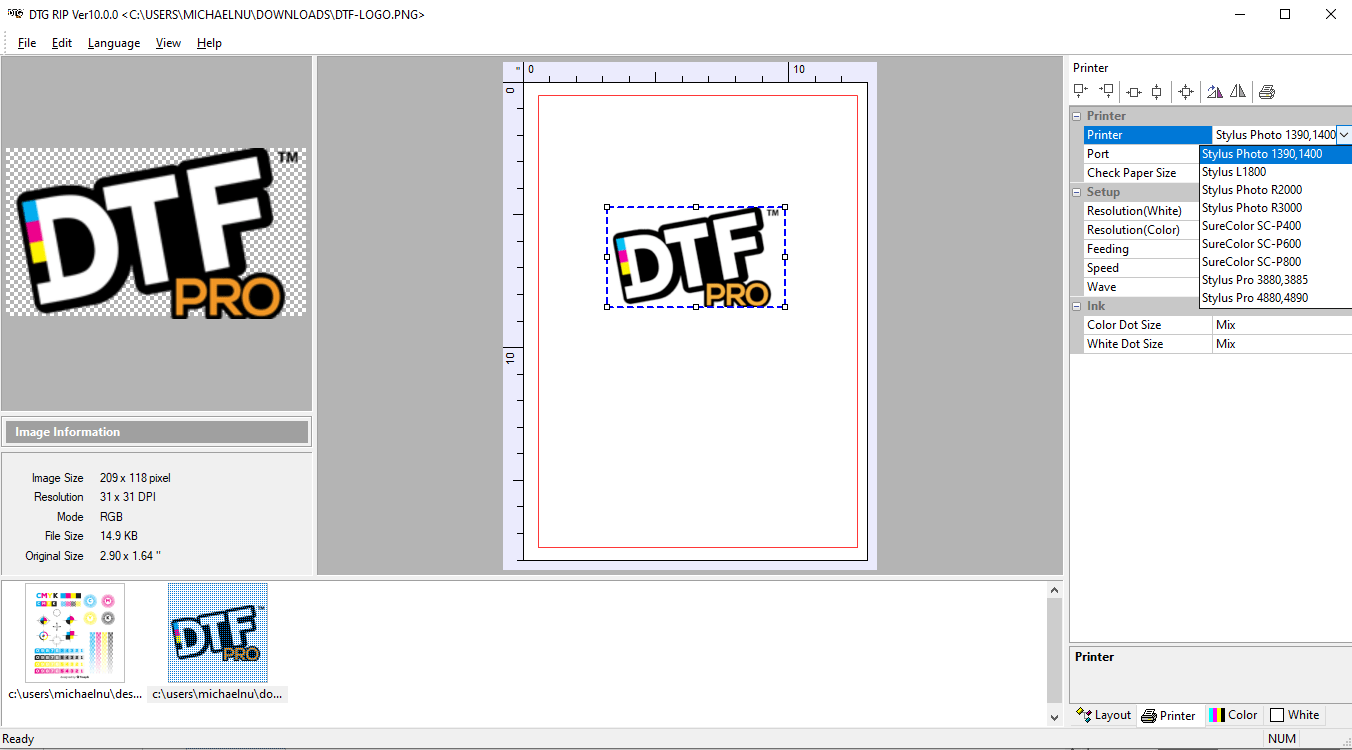The image size is (1352, 750).
Task: Switch to the Printer tab
Action: coord(1168,715)
